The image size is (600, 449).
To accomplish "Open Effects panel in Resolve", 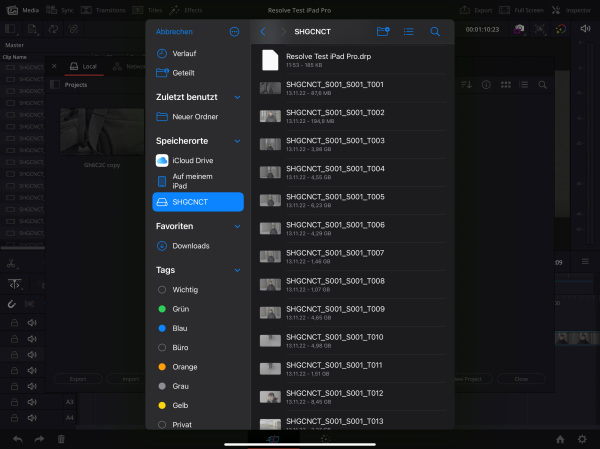I will point(186,10).
